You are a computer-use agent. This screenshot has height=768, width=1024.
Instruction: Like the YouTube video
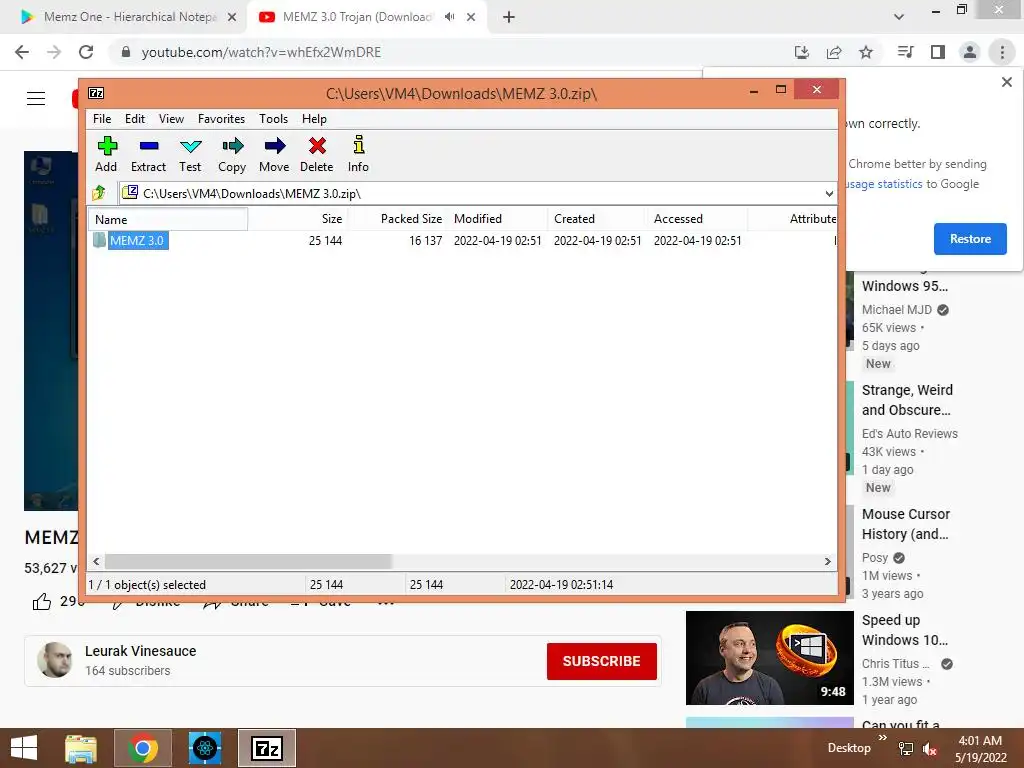click(42, 601)
